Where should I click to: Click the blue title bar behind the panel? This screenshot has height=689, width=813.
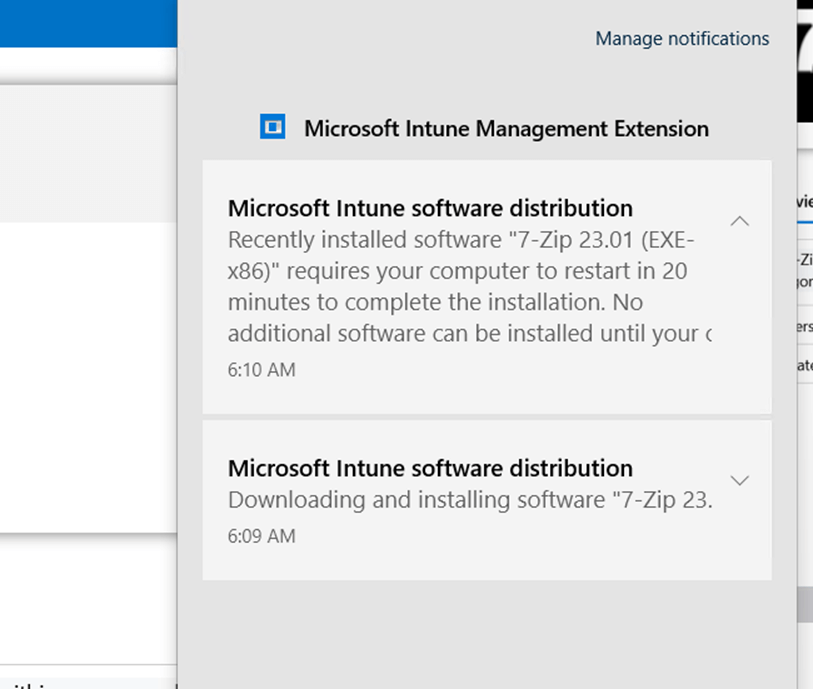[x=88, y=23]
